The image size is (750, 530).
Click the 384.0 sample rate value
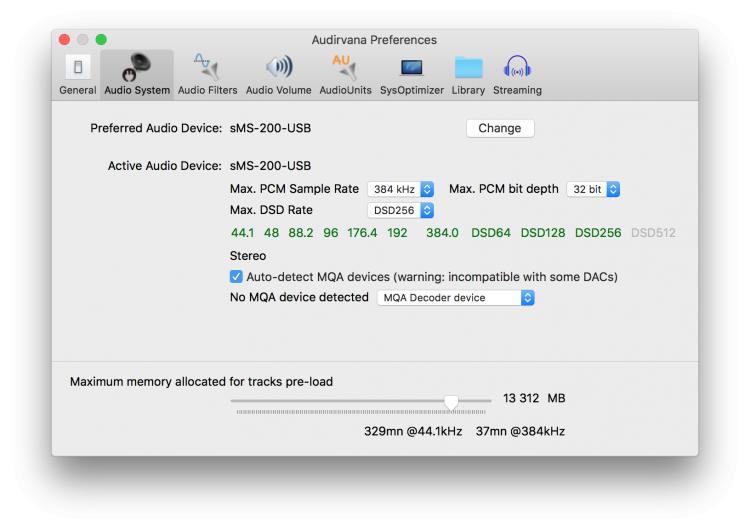tap(442, 233)
